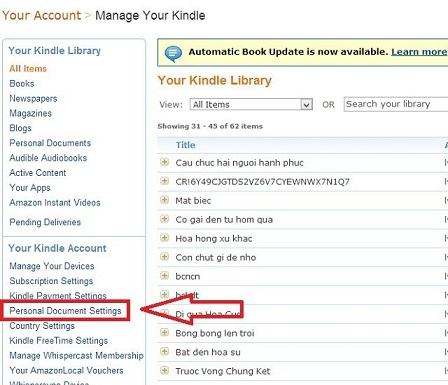Sort by the Title column header
Viewport: 448px width, 385px height.
click(186, 145)
